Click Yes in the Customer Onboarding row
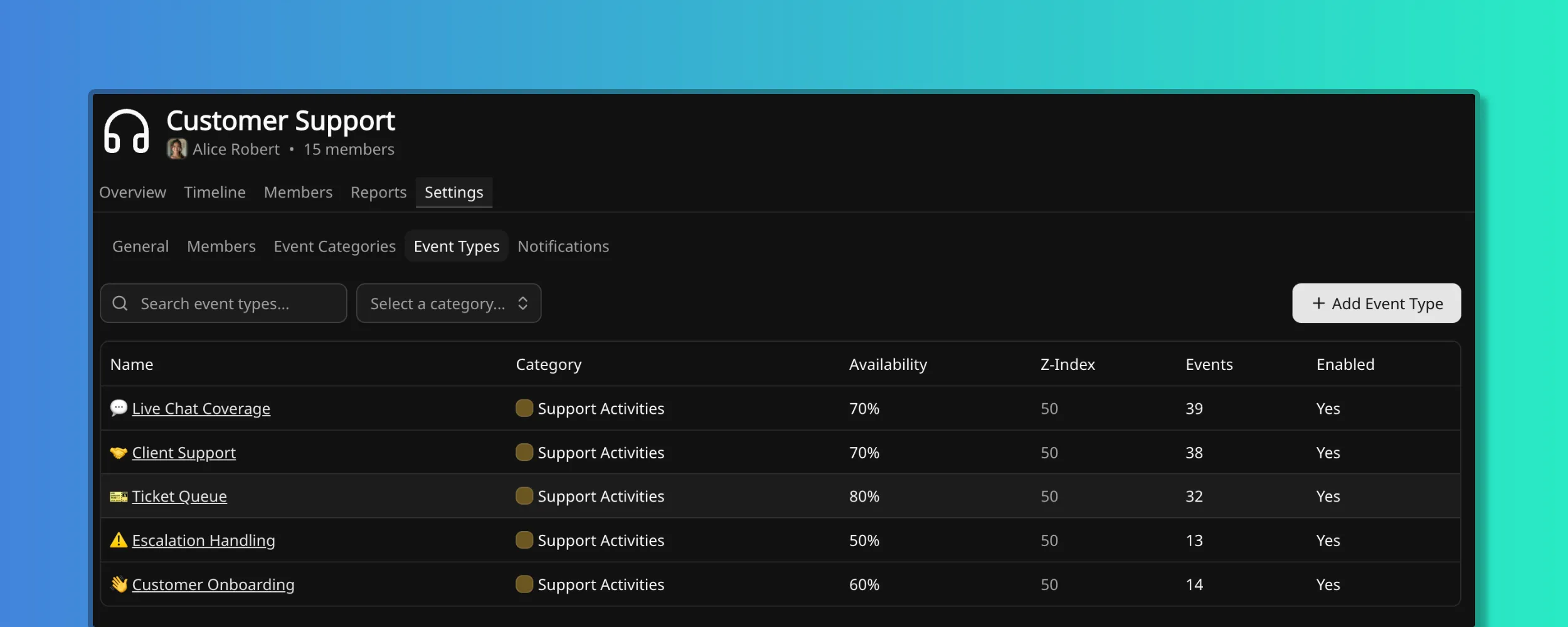1568x627 pixels. point(1328,584)
